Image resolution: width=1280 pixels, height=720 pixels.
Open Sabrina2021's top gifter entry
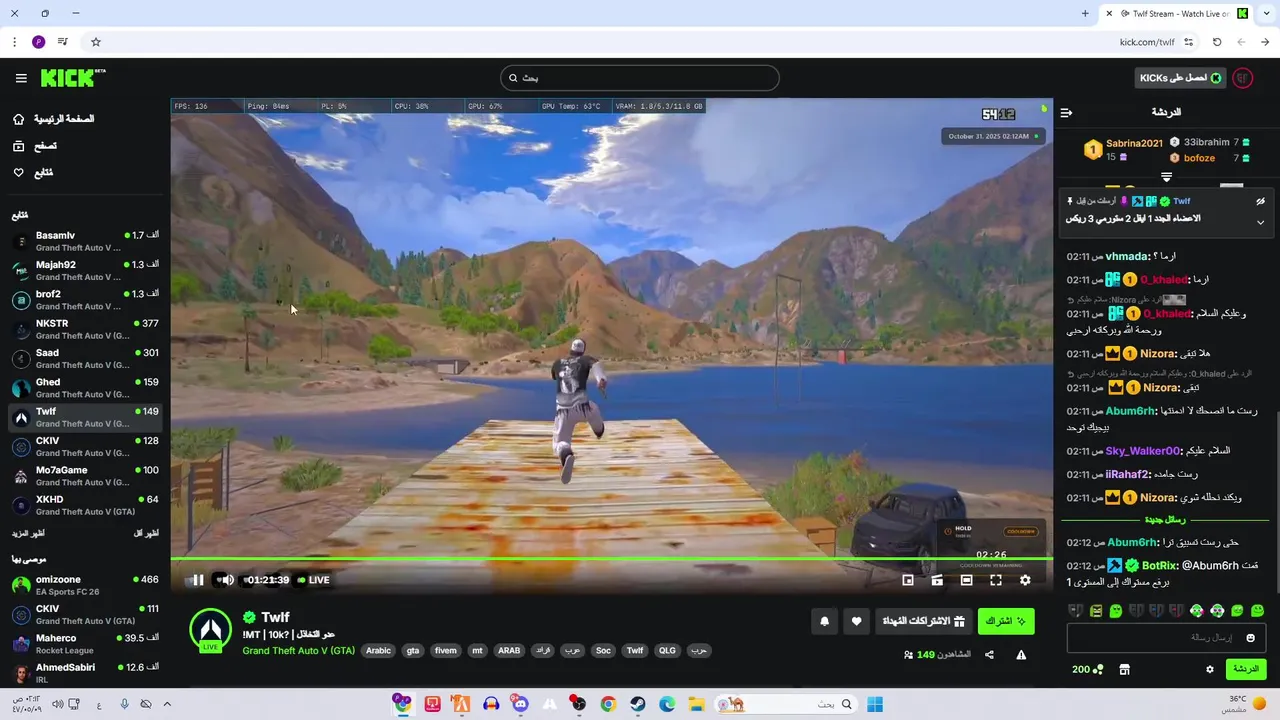pyautogui.click(x=1123, y=150)
